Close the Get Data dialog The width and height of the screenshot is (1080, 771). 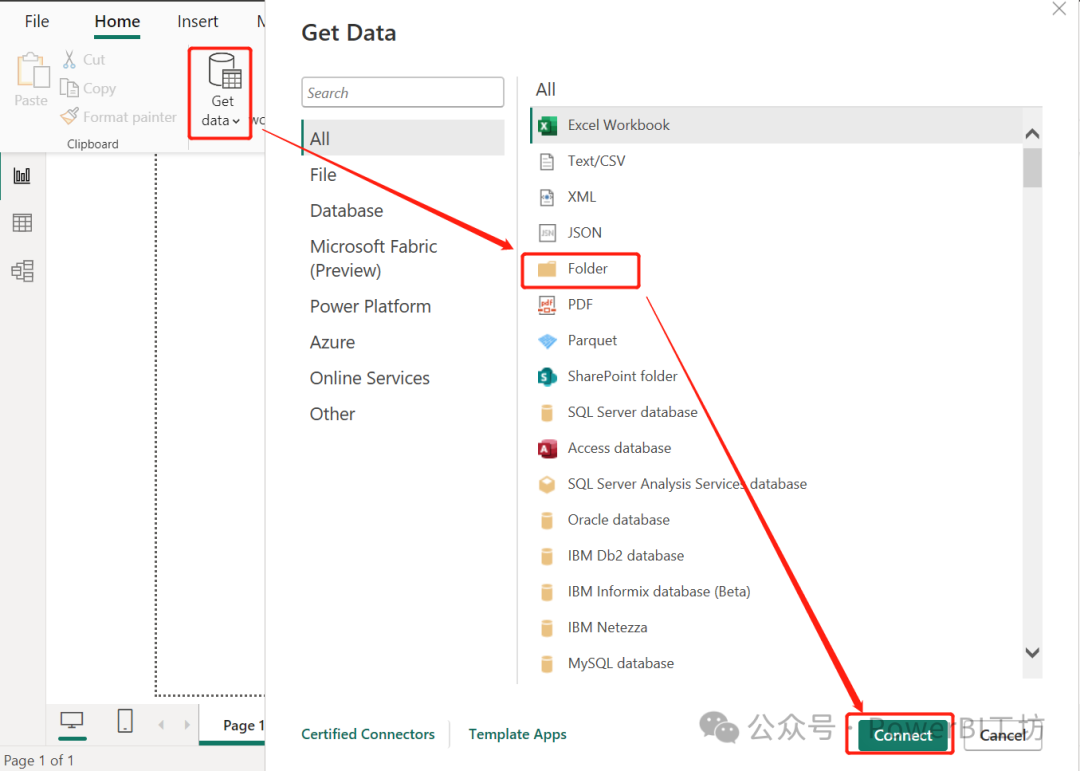point(1059,9)
